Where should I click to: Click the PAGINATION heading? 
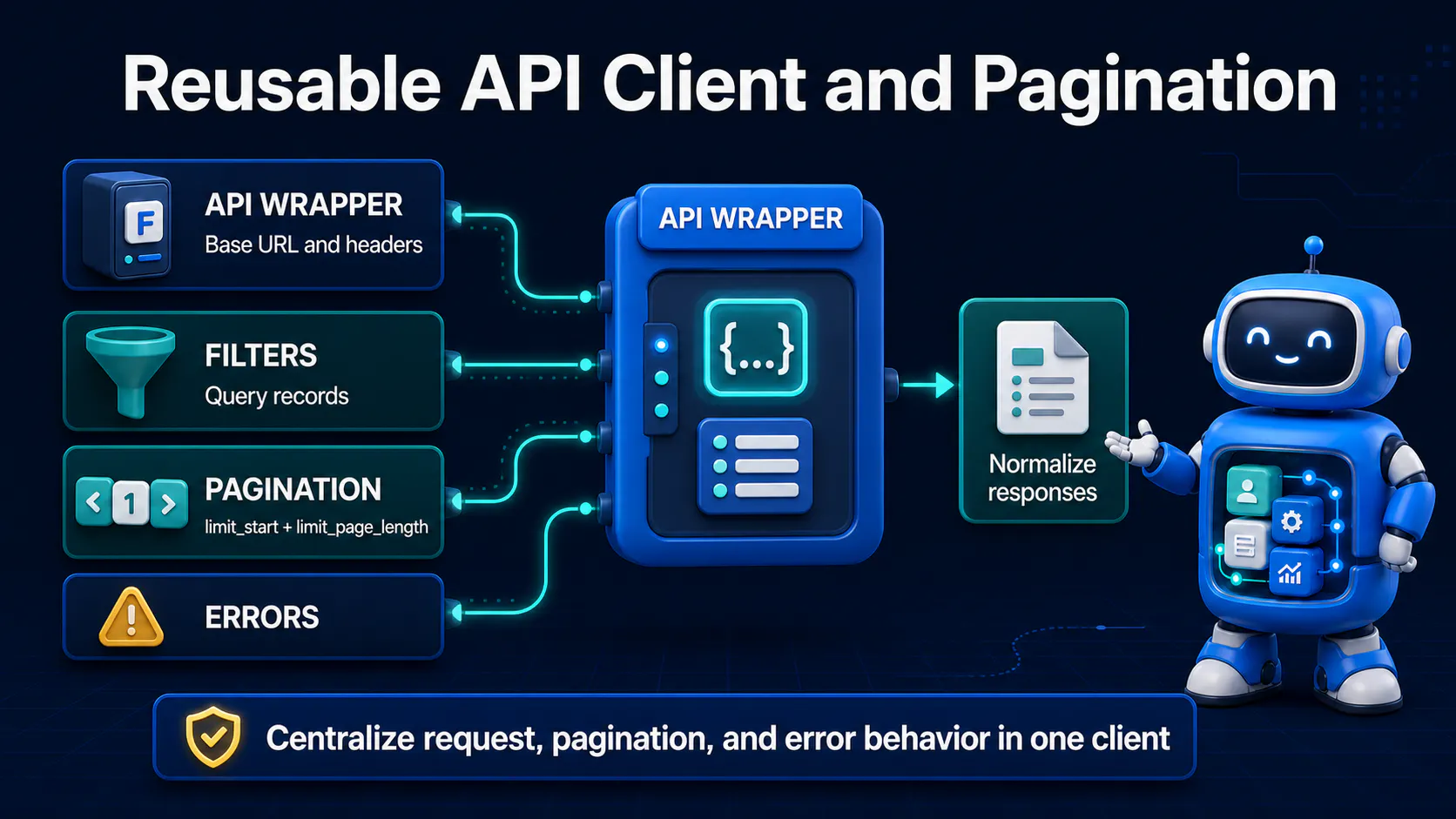pos(293,489)
